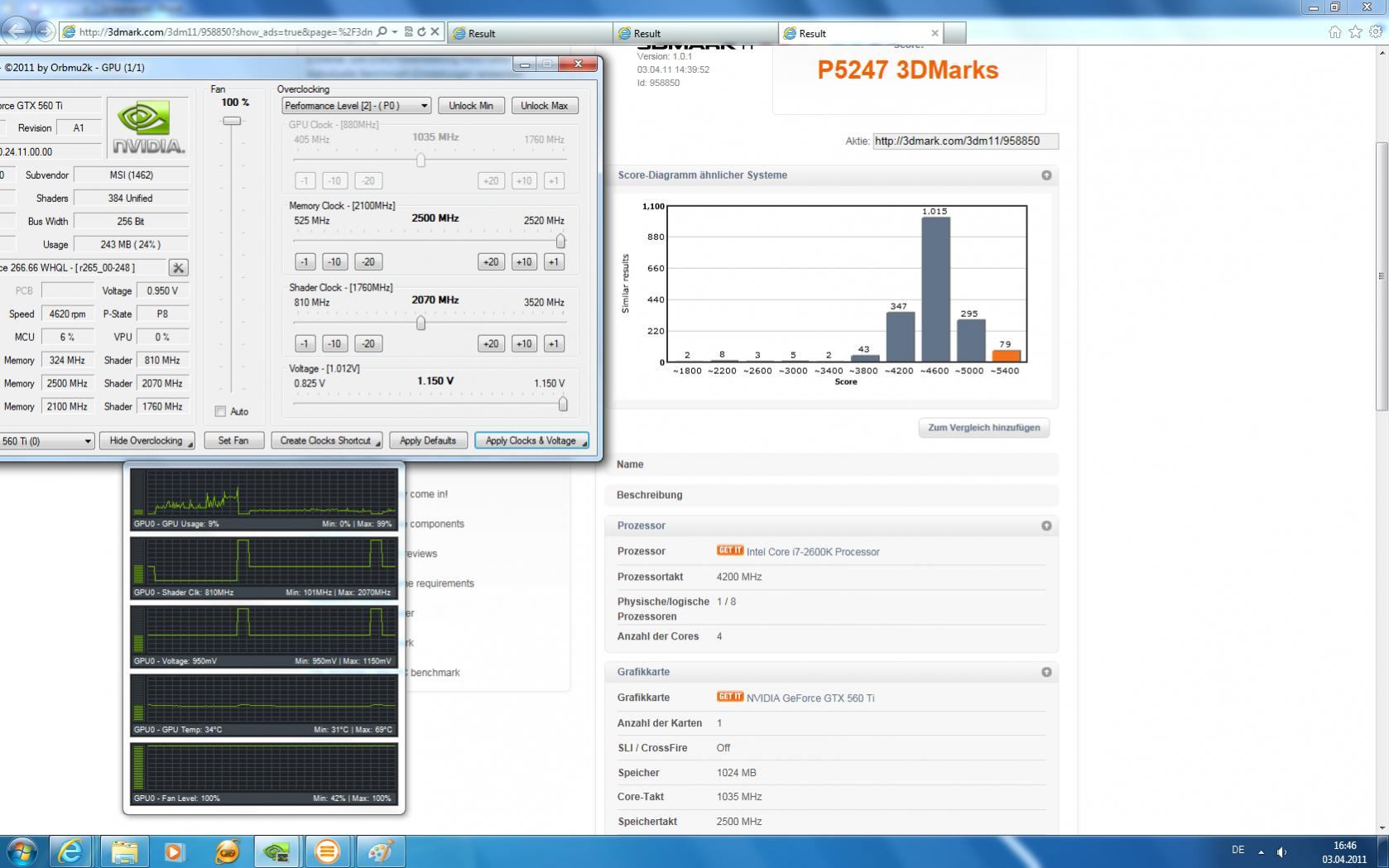Open browser Tools gear icon
This screenshot has width=1389, height=868.
pyautogui.click(x=1376, y=32)
